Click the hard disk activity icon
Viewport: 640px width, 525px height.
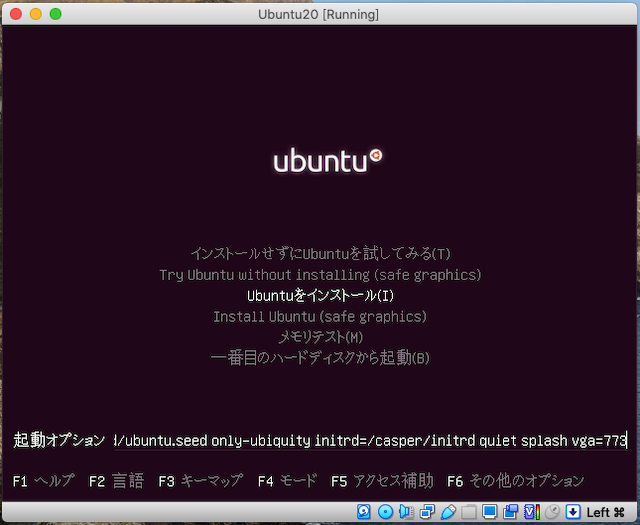(x=364, y=512)
